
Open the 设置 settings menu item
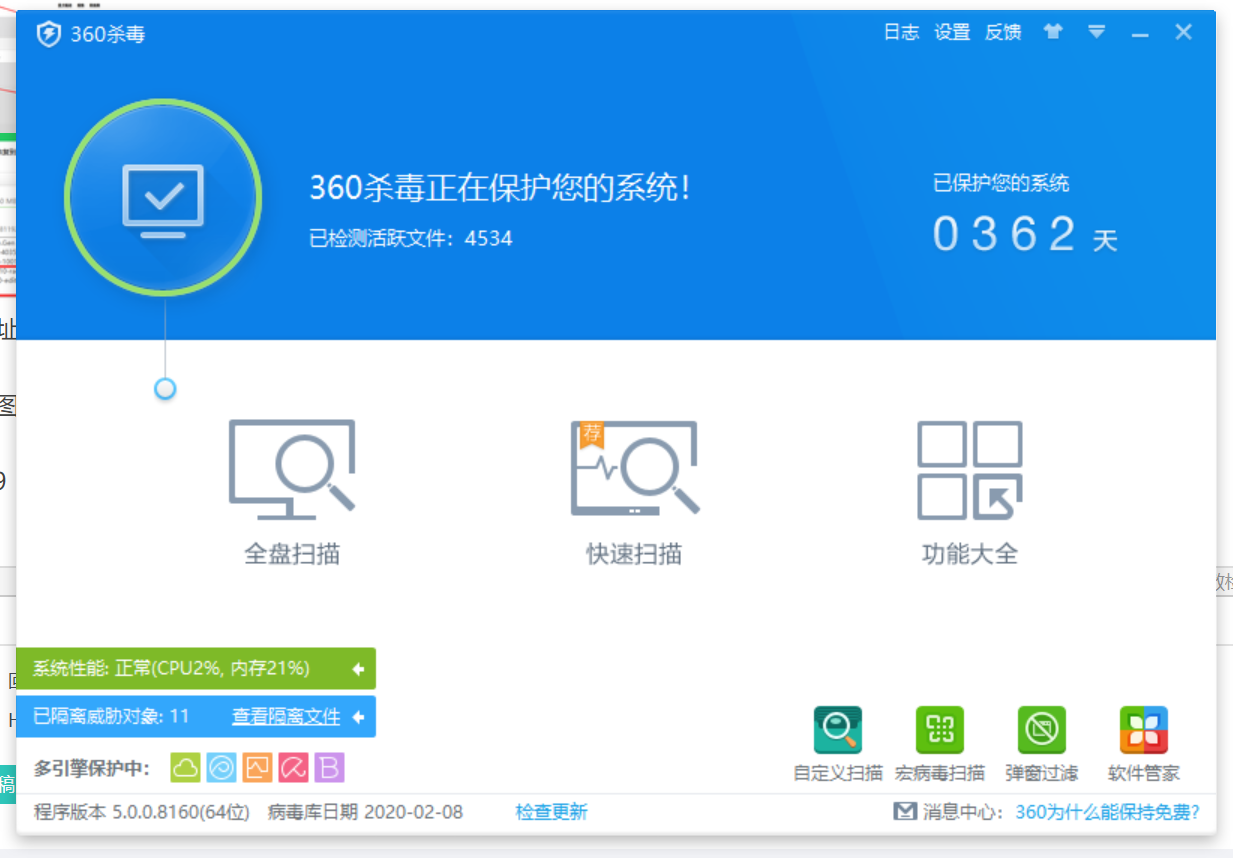(952, 32)
